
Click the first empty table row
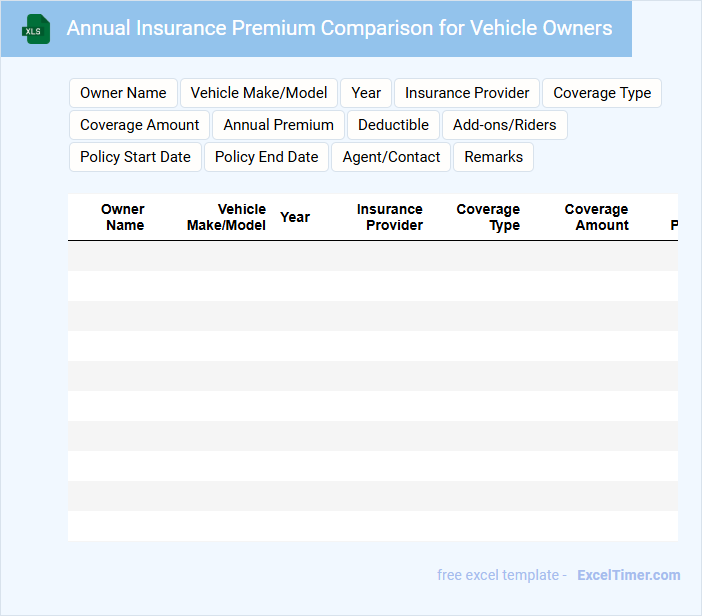tap(372, 256)
